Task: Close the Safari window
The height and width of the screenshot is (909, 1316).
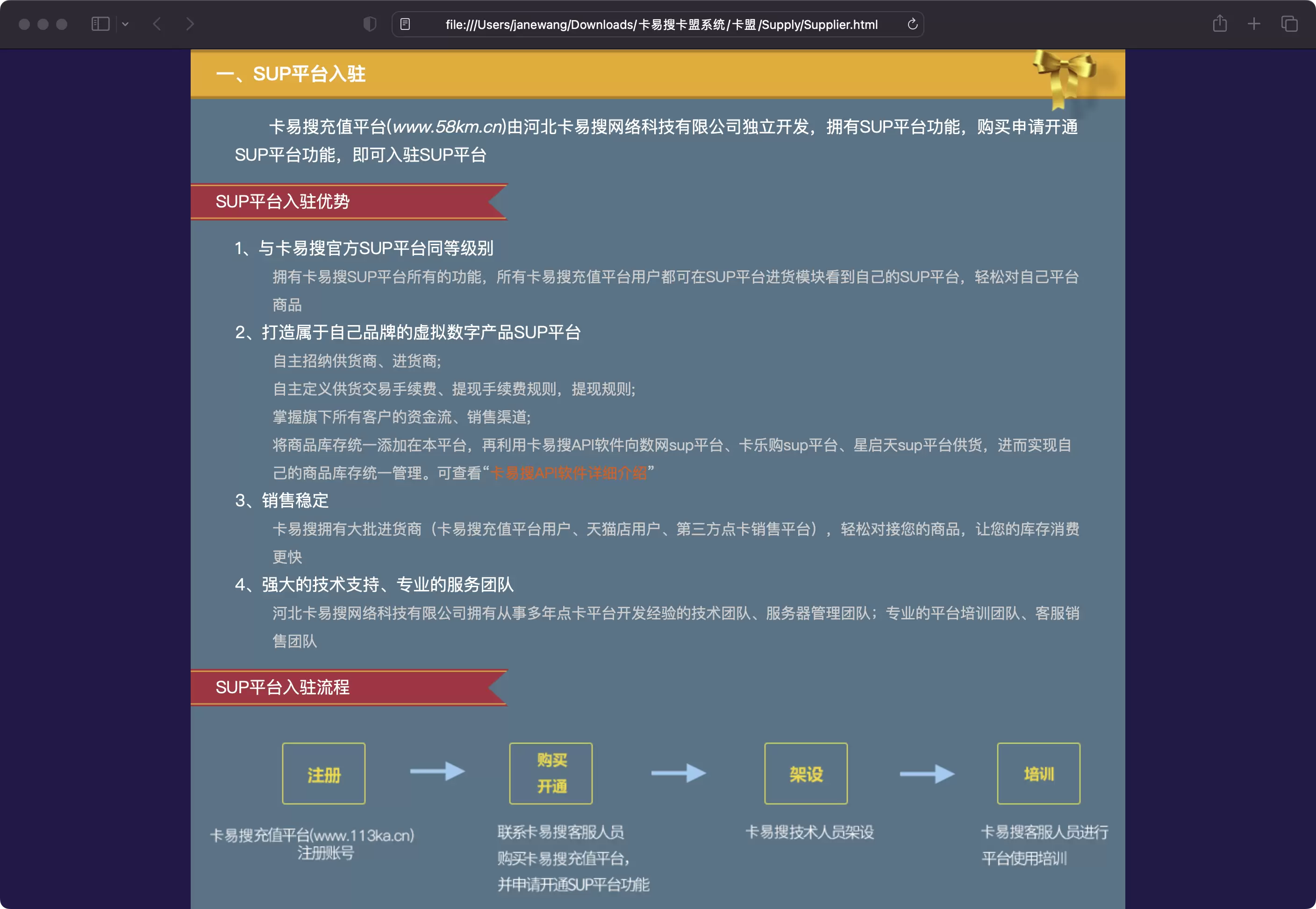Action: point(24,24)
